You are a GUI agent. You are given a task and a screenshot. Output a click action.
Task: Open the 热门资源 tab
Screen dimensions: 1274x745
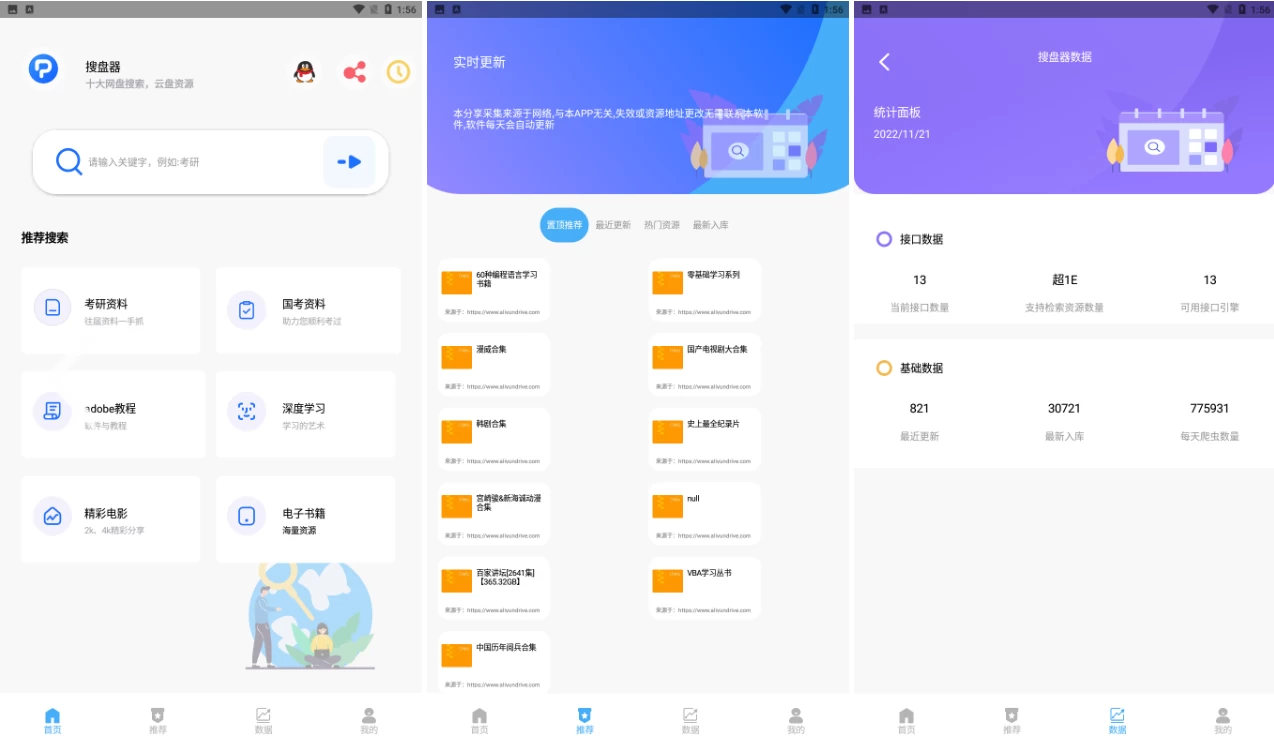click(662, 225)
